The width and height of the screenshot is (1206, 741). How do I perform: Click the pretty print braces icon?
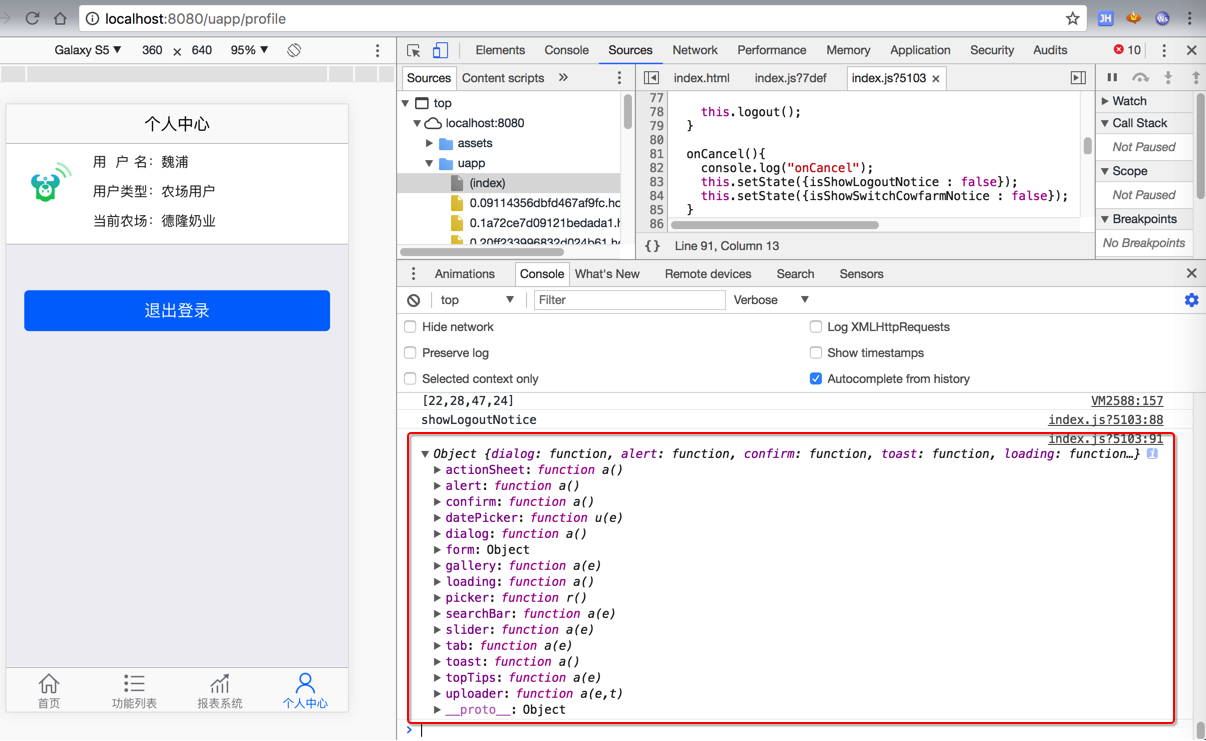(x=652, y=246)
